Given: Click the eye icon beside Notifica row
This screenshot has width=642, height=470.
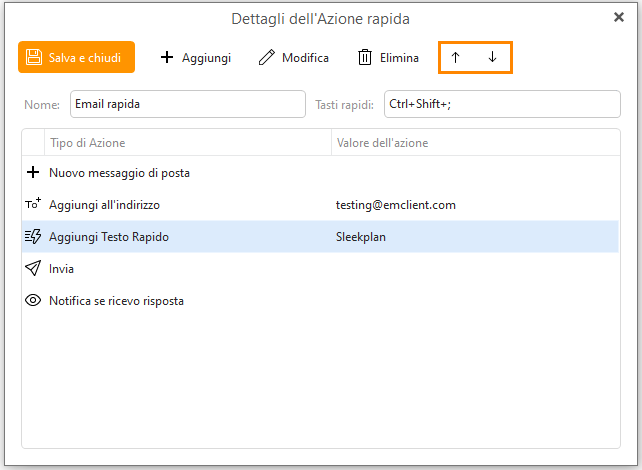Looking at the screenshot, I should tap(33, 300).
